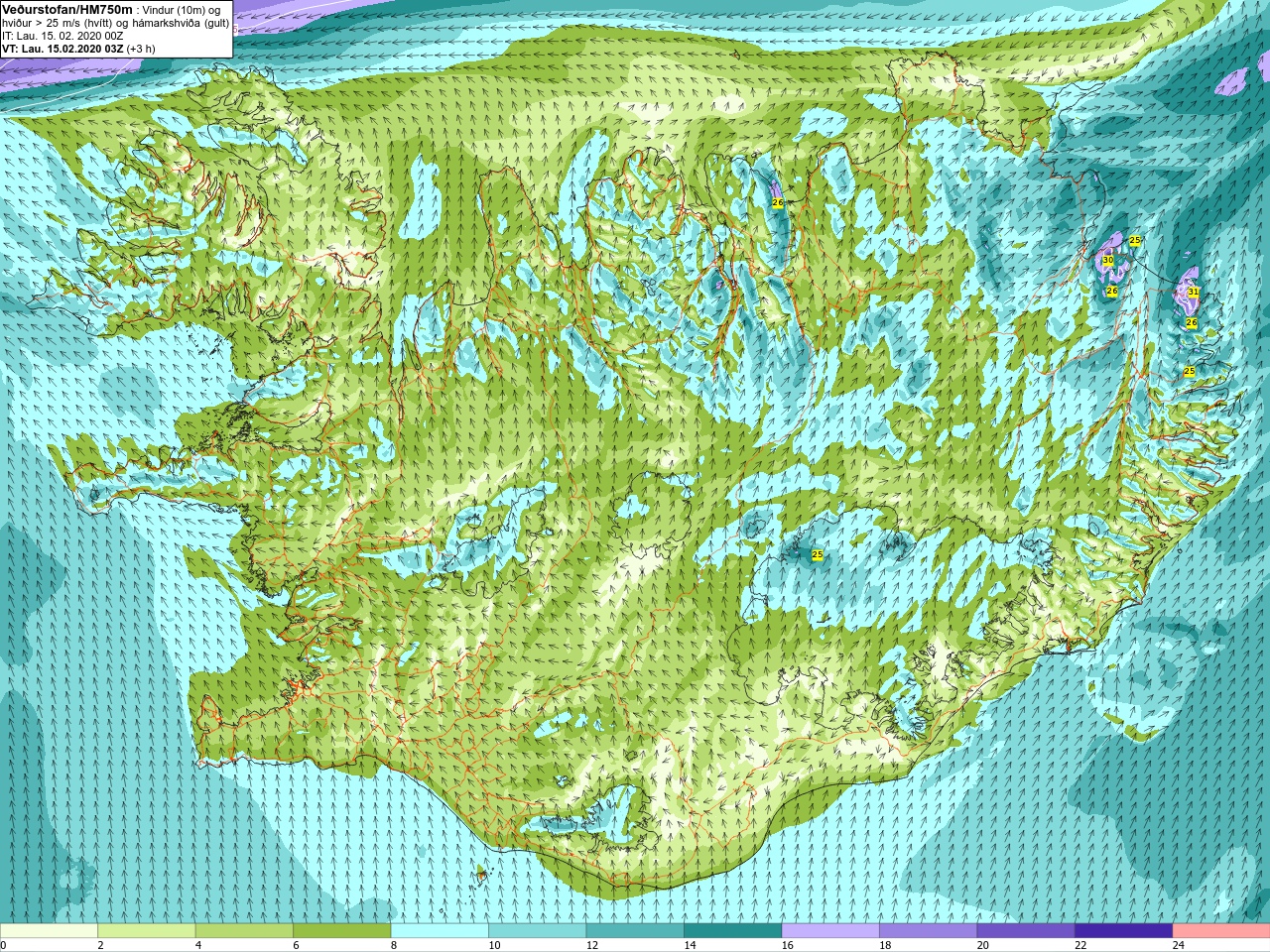The image size is (1270, 952).
Task: Click the 25 gust label beside the 30 label
Action: click(1135, 240)
